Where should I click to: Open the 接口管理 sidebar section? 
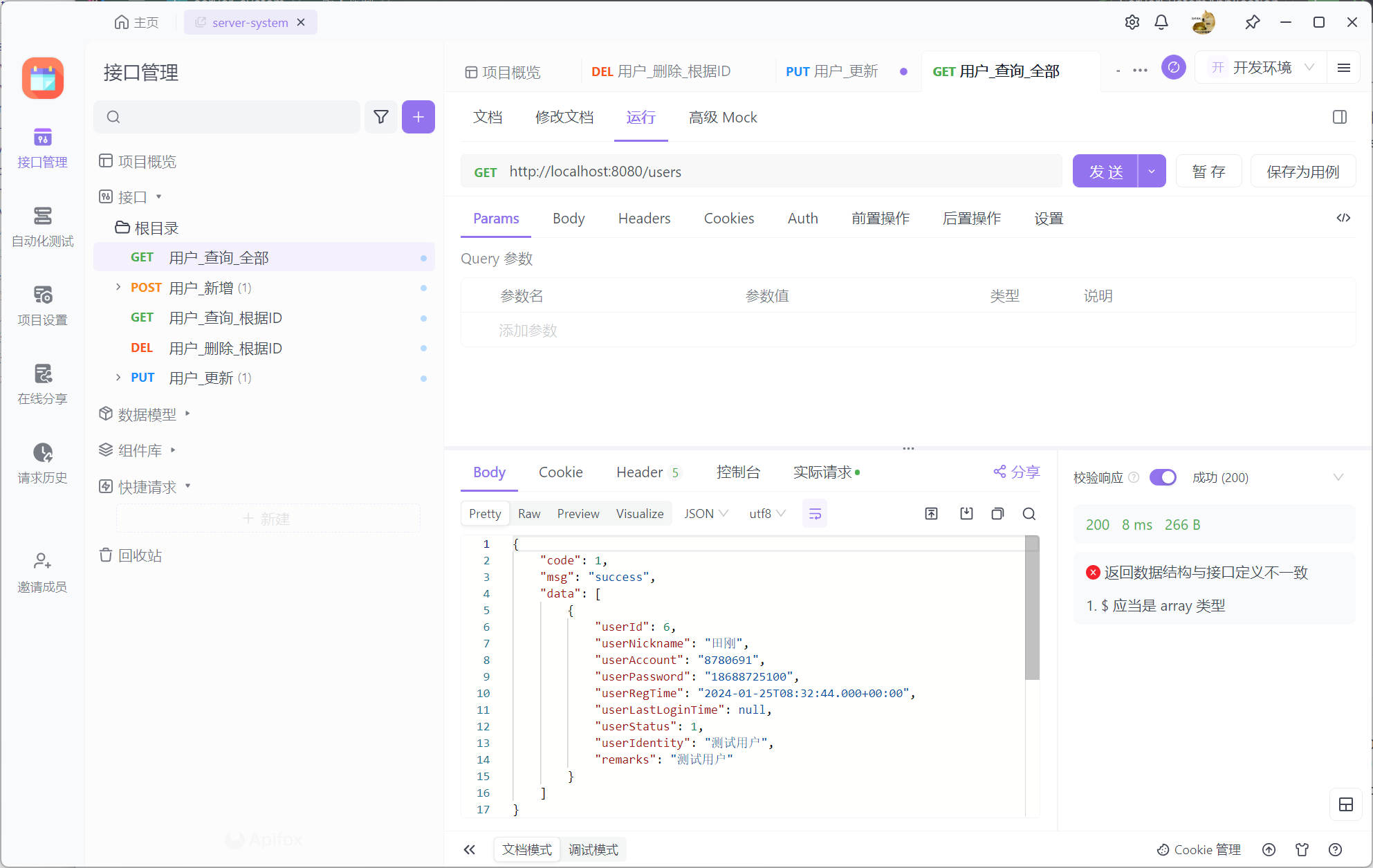(42, 148)
